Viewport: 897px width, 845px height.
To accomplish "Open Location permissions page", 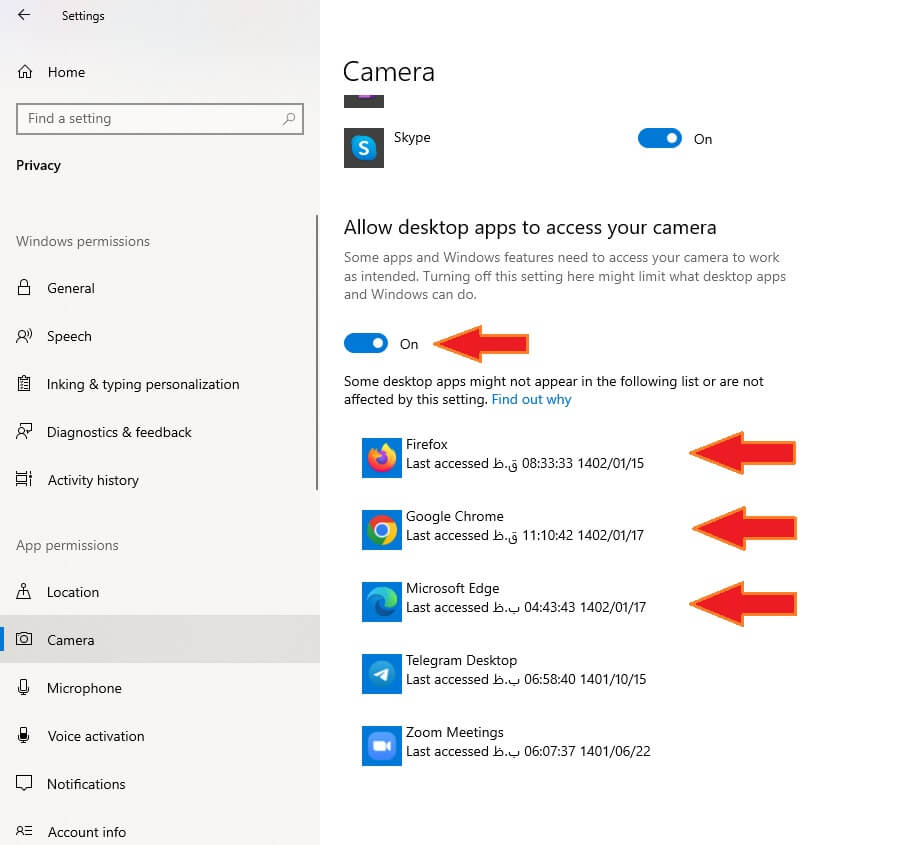I will point(73,592).
